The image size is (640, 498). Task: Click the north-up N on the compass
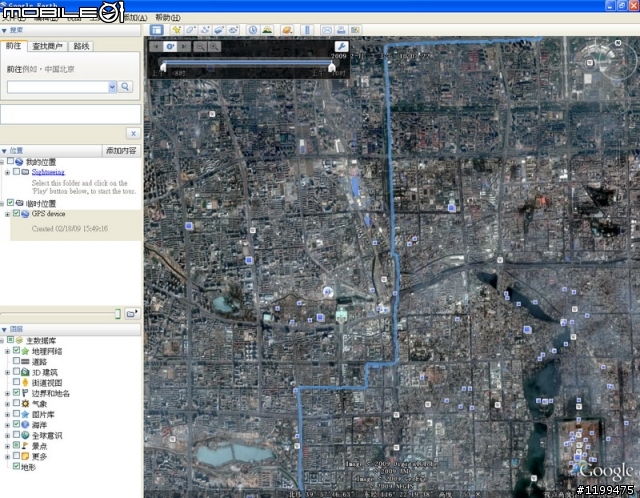click(618, 42)
